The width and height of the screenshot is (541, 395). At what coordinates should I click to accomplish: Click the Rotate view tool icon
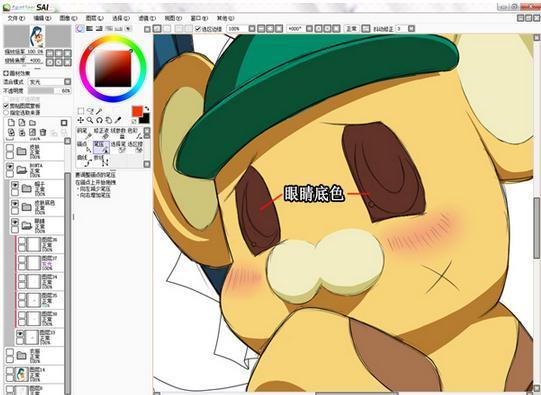tap(99, 120)
